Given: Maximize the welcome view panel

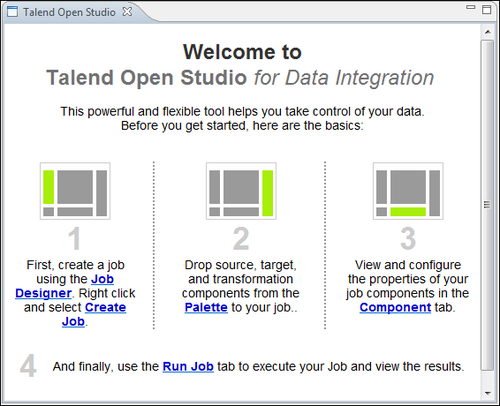Looking at the screenshot, I should pyautogui.click(x=487, y=9).
